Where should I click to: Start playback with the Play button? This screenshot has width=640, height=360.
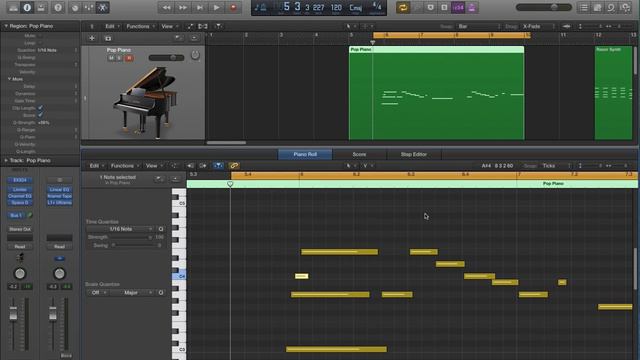216,7
